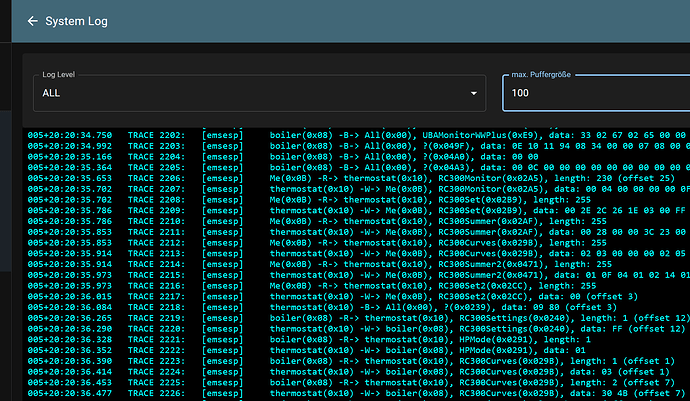Click the Log Level dropdown arrow
This screenshot has width=690, height=401.
click(x=473, y=93)
